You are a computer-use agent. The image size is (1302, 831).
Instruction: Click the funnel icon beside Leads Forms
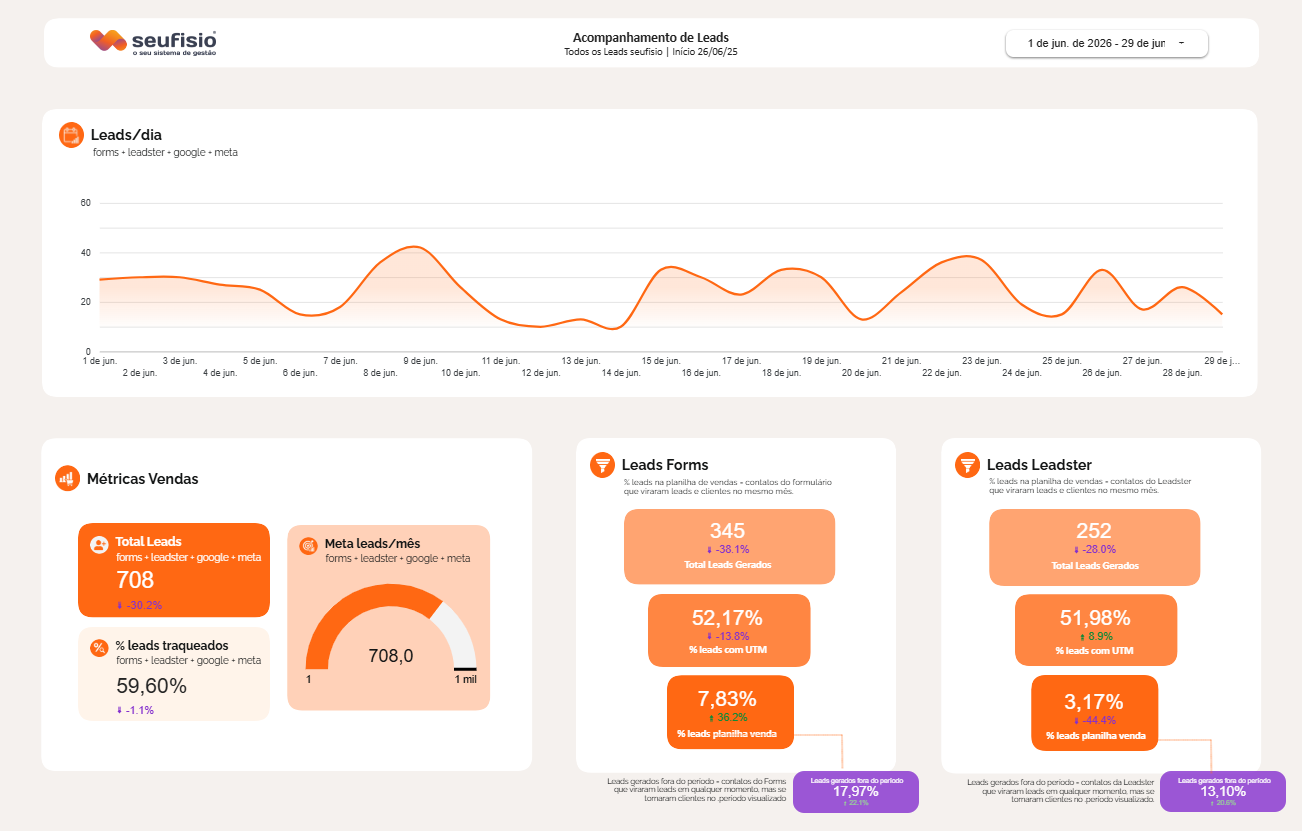[x=602, y=464]
